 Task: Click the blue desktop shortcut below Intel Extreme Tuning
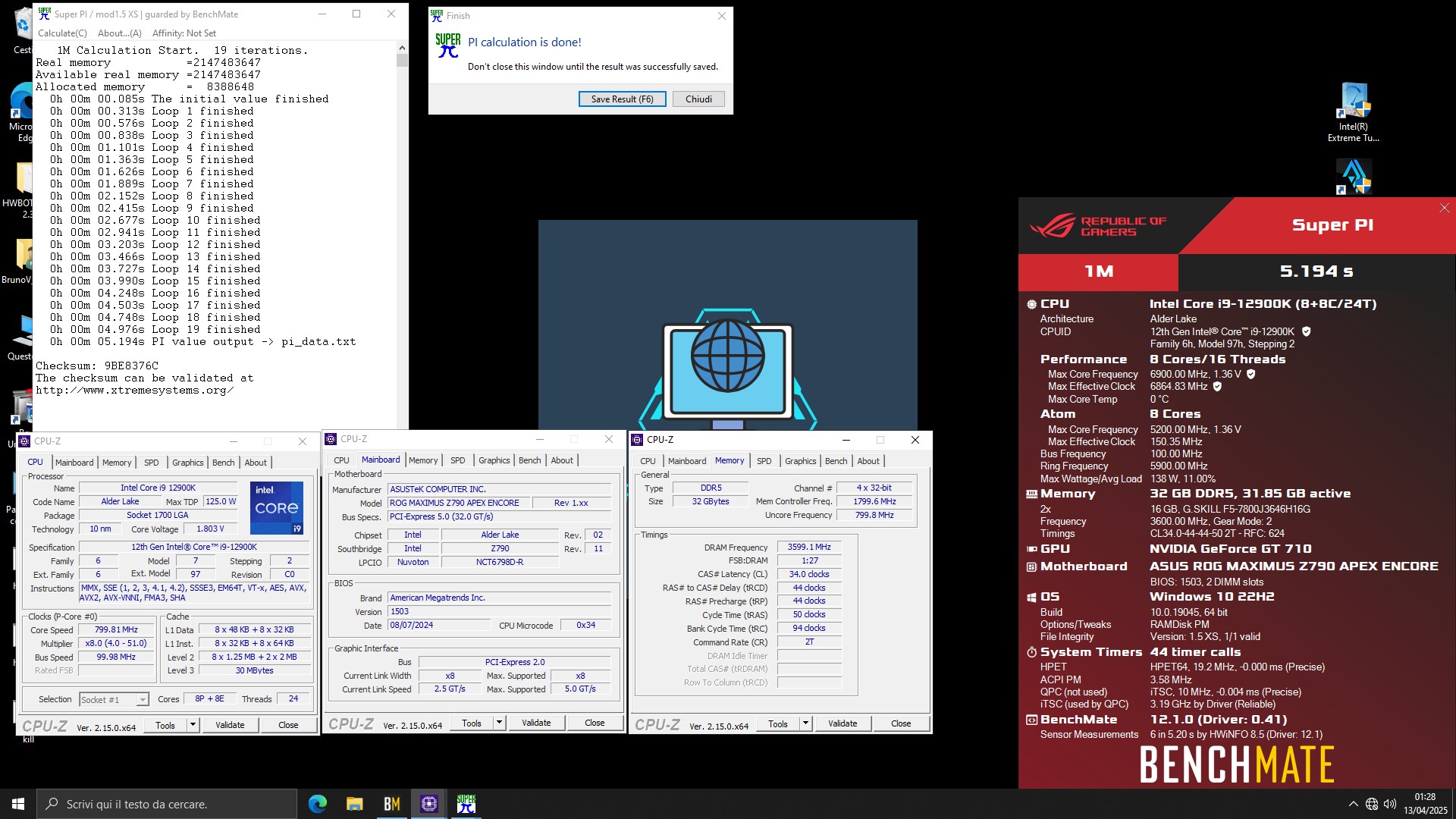(1354, 177)
